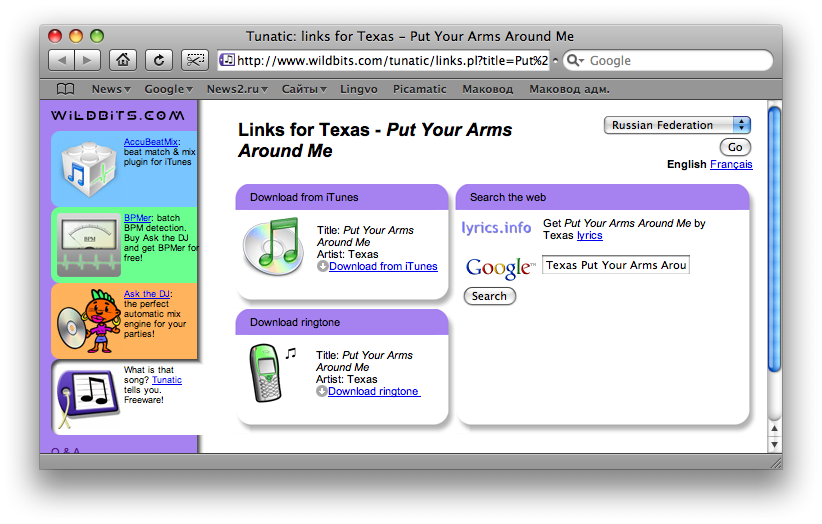
Task: Open the lyrics link for Texas
Action: pyautogui.click(x=590, y=235)
